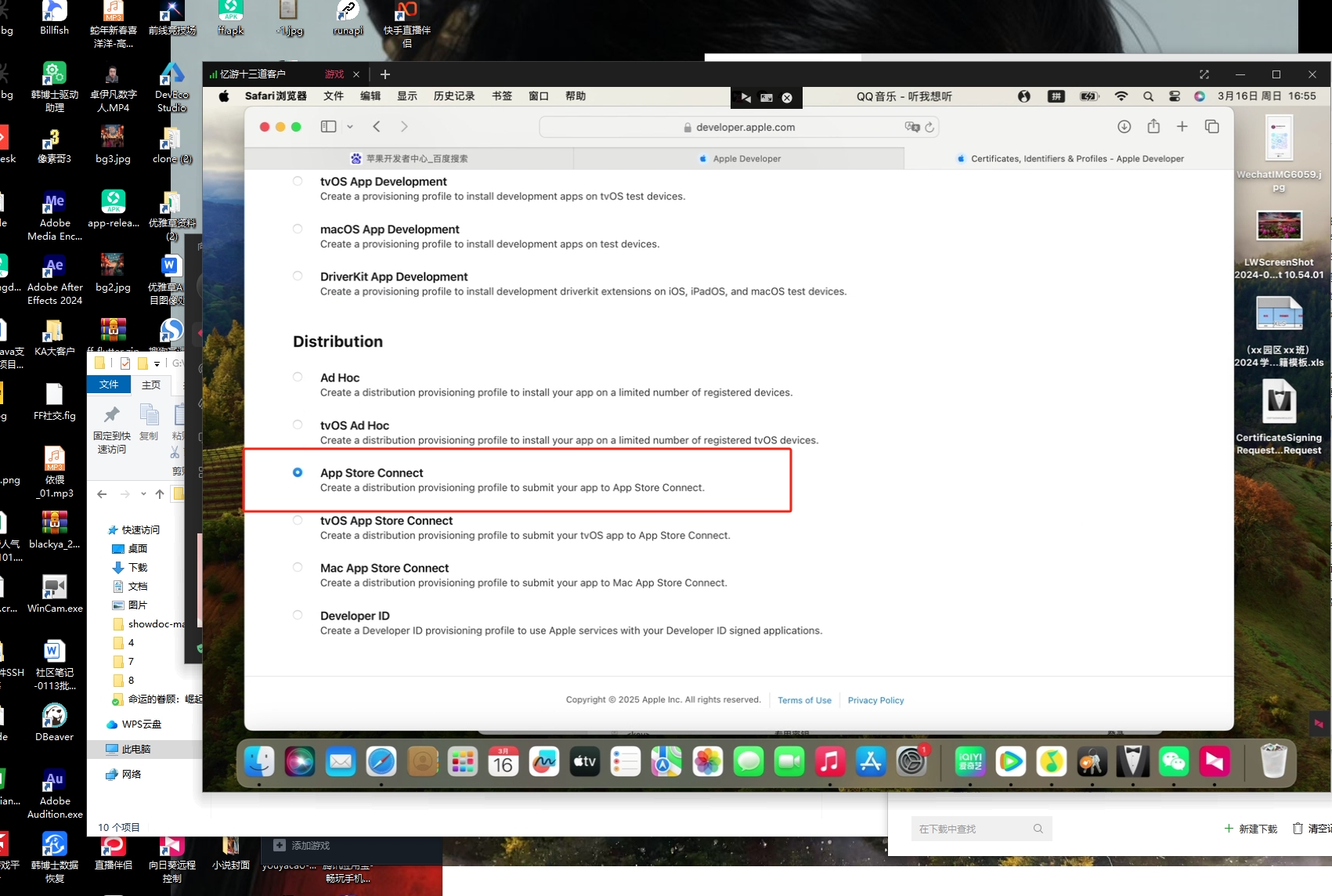Open the 历史记录 menu
Image resolution: width=1332 pixels, height=896 pixels.
pyautogui.click(x=454, y=96)
